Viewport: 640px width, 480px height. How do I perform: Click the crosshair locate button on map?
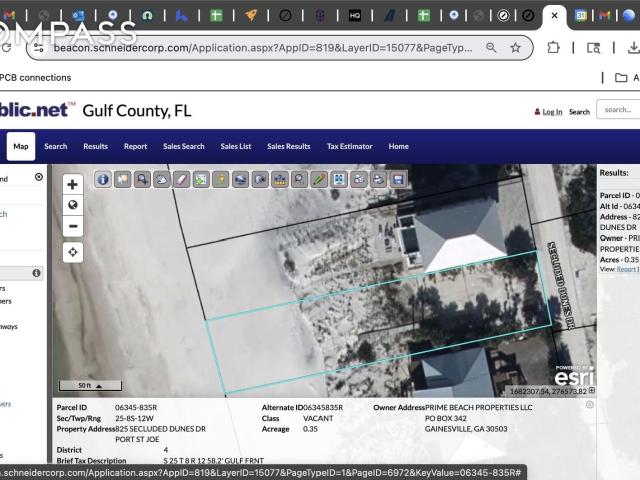pos(72,252)
